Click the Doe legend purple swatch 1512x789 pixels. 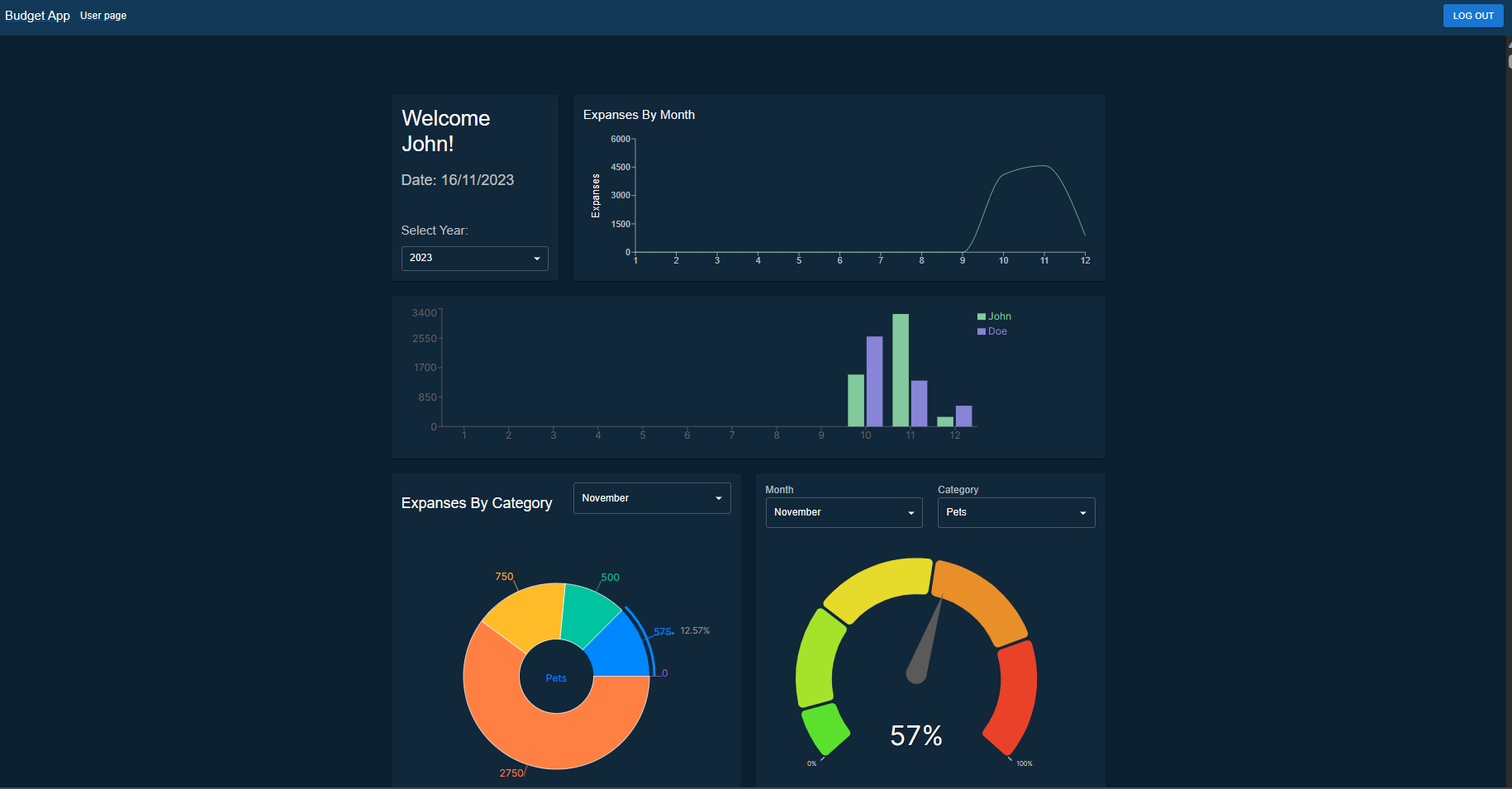[x=982, y=331]
